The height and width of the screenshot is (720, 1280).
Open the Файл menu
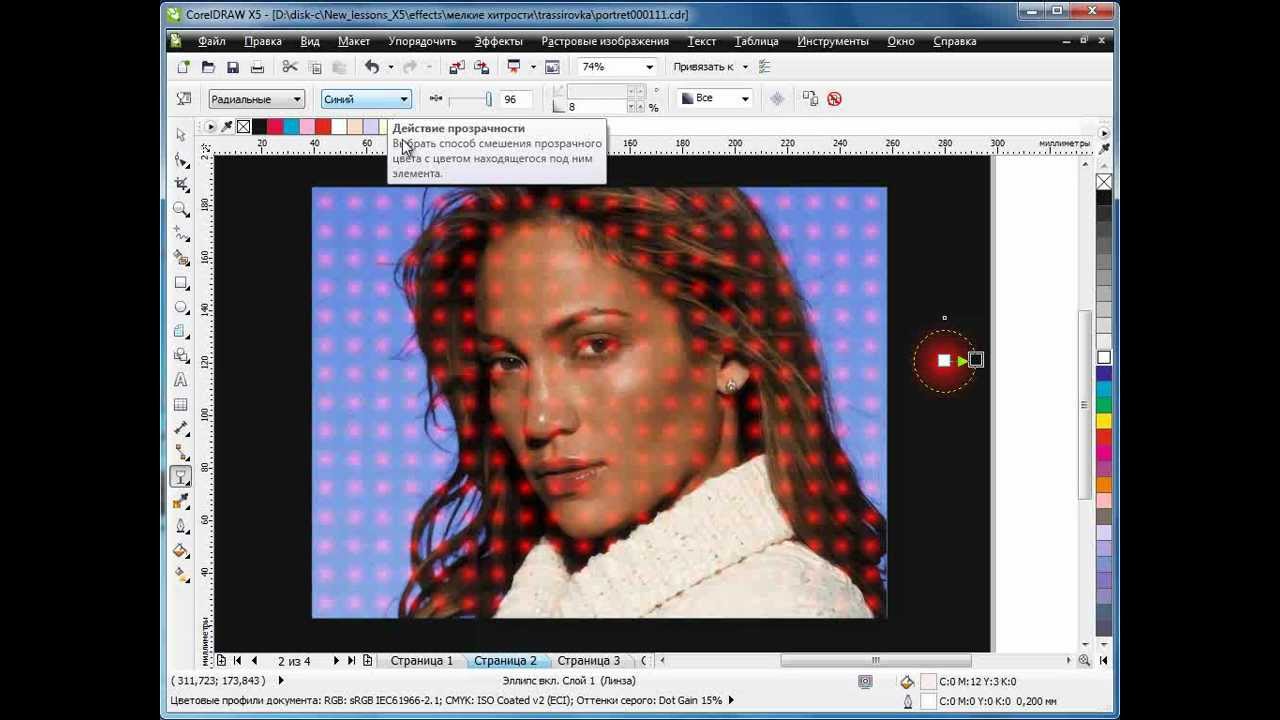(211, 41)
